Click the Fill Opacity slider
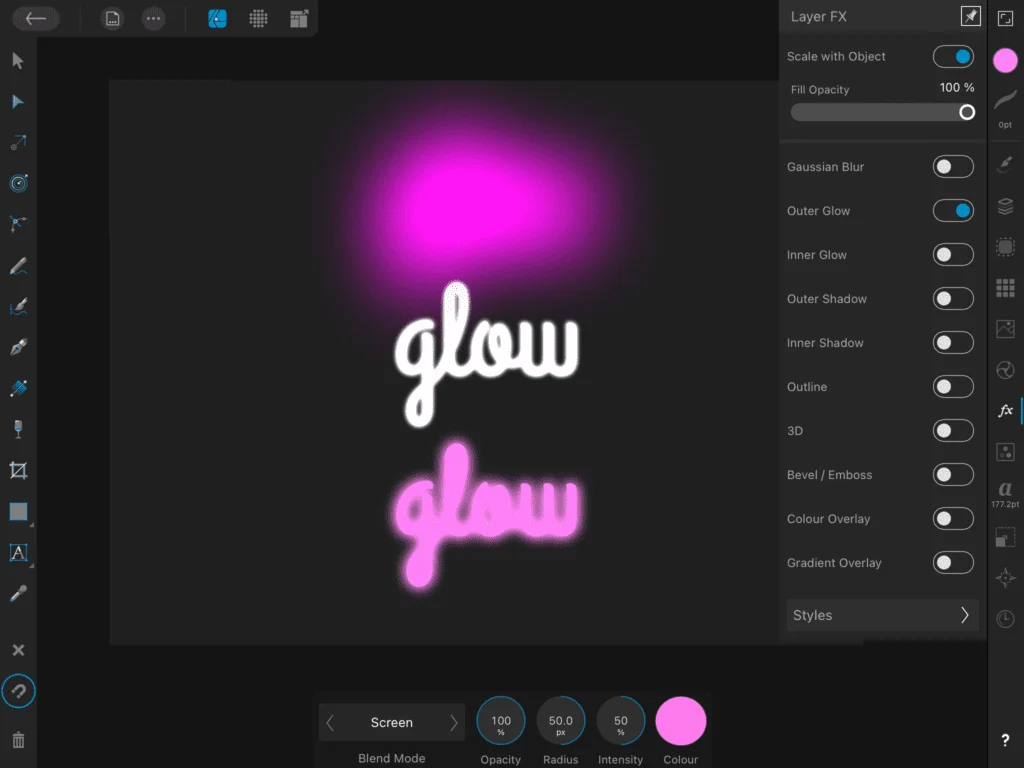 [880, 112]
